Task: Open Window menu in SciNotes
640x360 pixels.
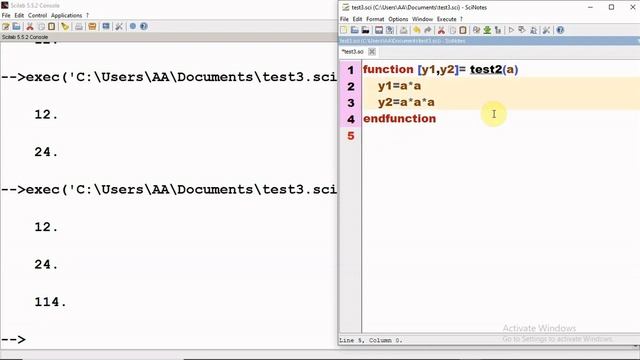Action: point(422,19)
